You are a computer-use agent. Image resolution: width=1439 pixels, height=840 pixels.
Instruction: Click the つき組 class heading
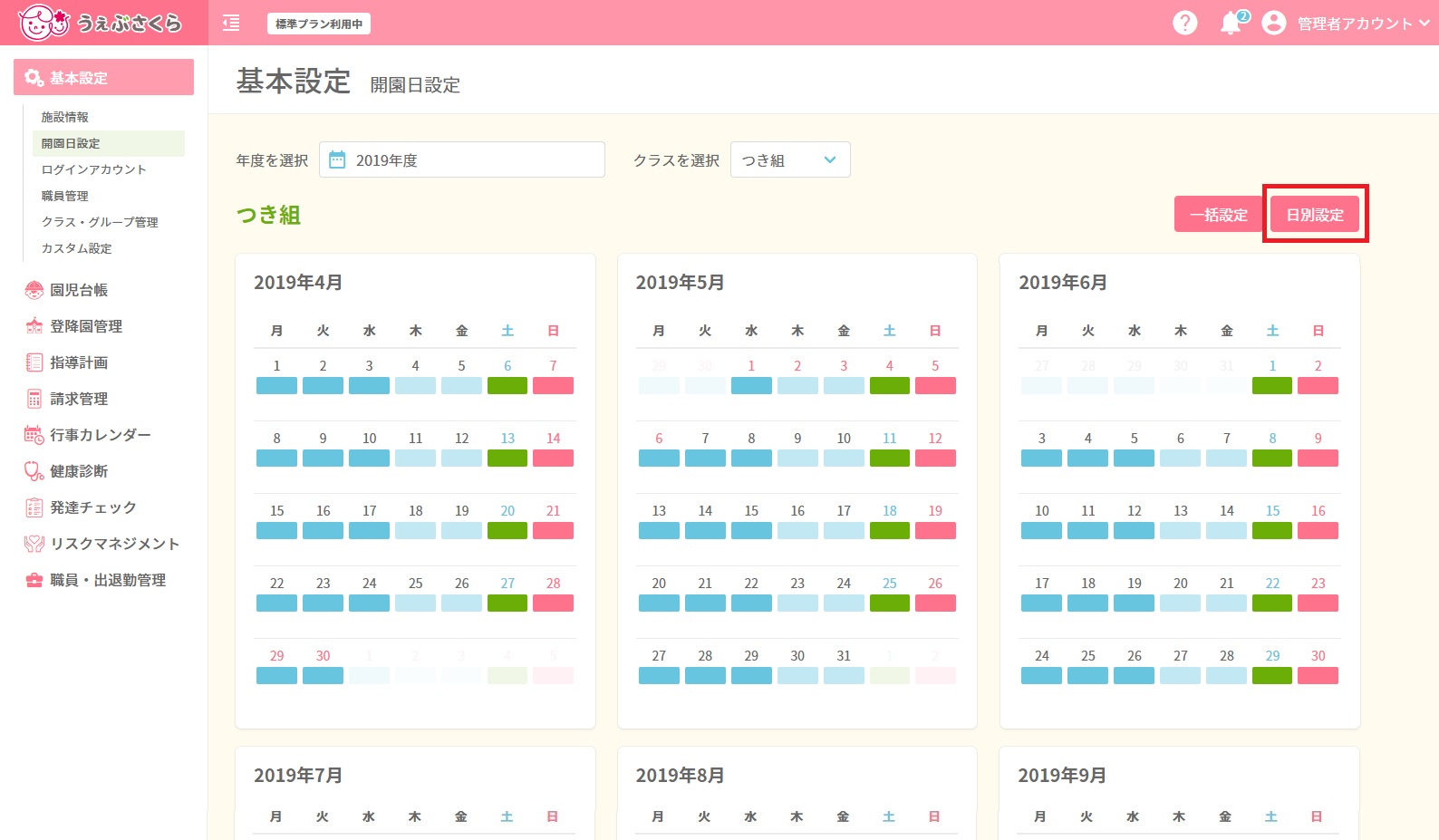click(x=268, y=215)
